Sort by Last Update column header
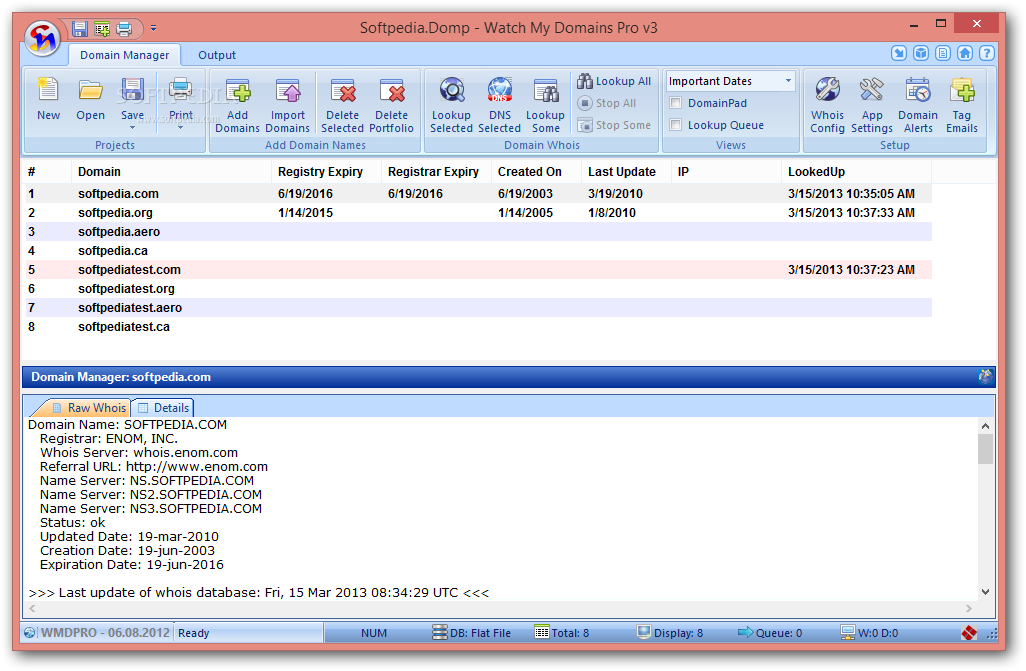The width and height of the screenshot is (1026, 671). coord(626,172)
